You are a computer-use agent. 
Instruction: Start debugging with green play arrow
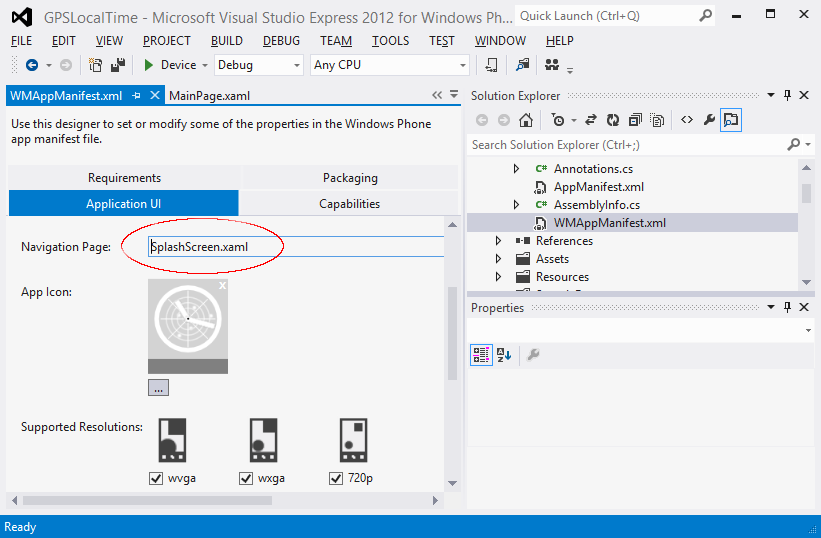pyautogui.click(x=149, y=65)
